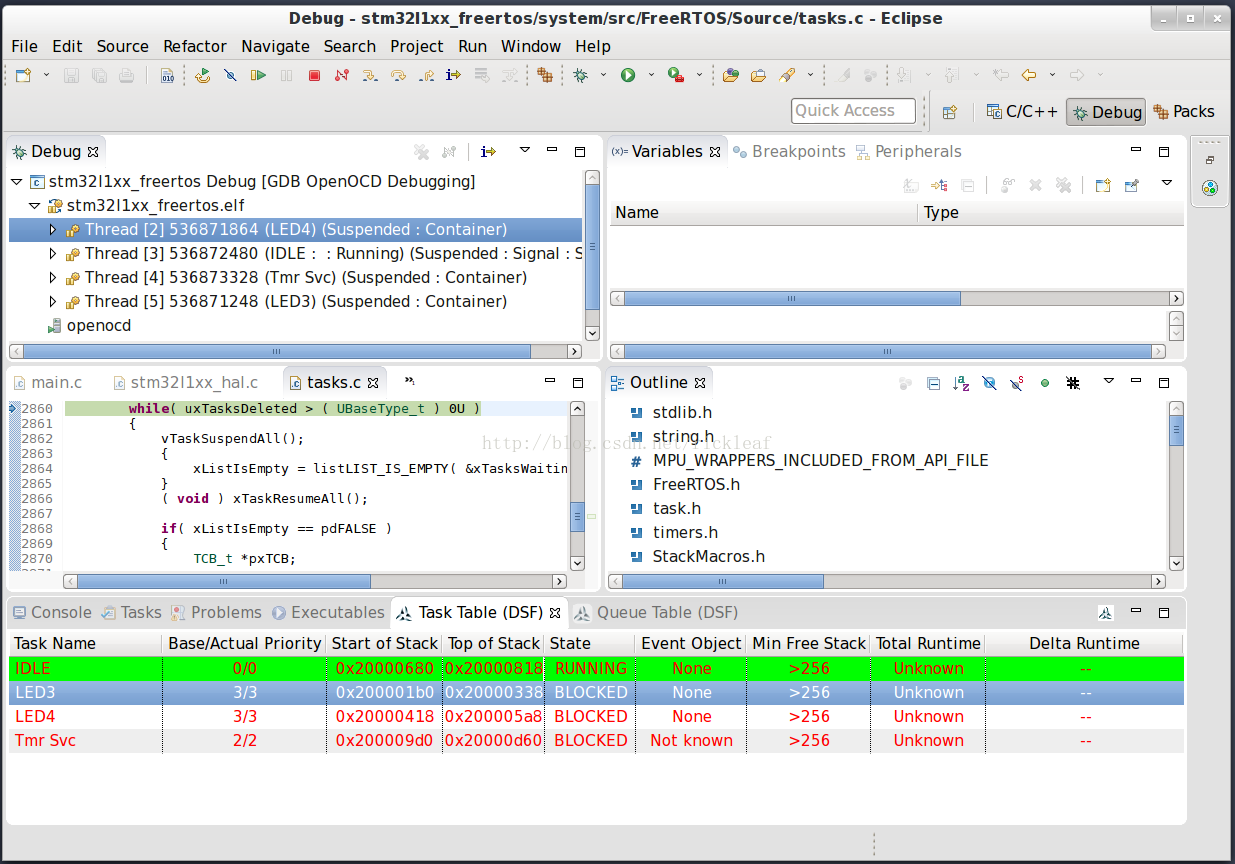The width and height of the screenshot is (1235, 864).
Task: Select the LED4 row in Task Table
Action: 596,716
